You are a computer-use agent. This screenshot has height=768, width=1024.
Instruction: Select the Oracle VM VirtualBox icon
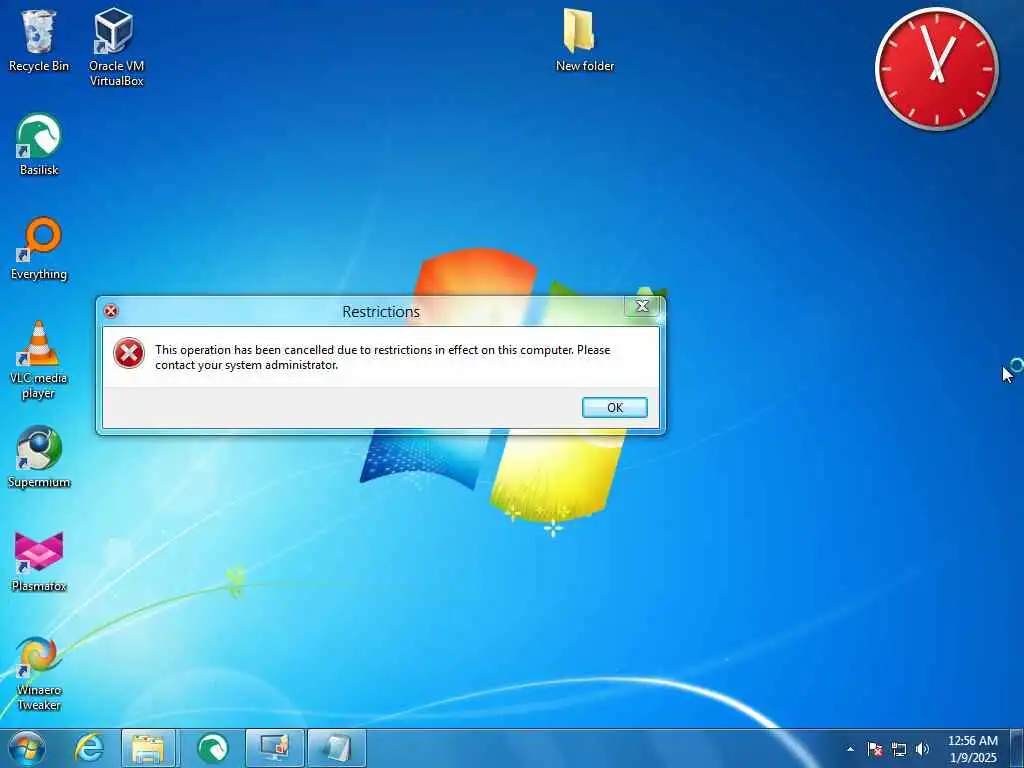tap(116, 47)
